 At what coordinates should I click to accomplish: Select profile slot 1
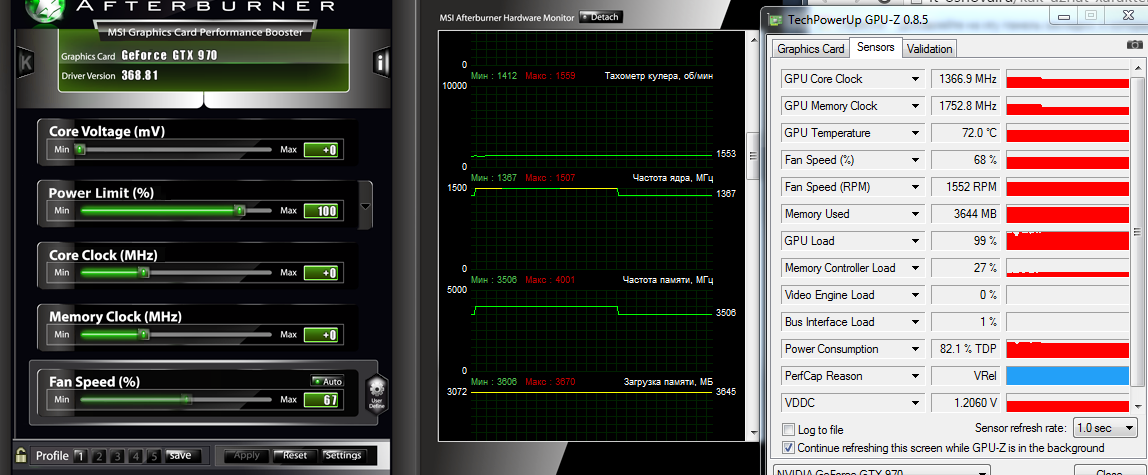[x=81, y=456]
